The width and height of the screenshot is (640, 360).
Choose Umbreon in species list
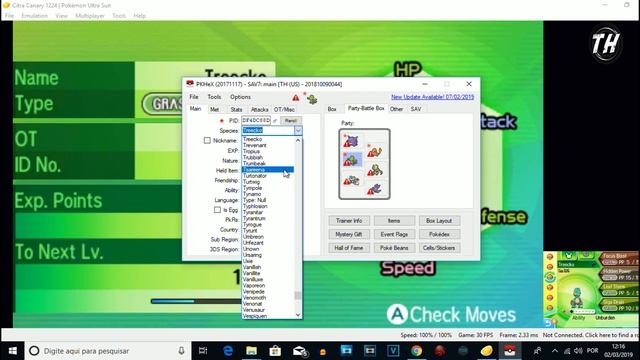tap(253, 237)
